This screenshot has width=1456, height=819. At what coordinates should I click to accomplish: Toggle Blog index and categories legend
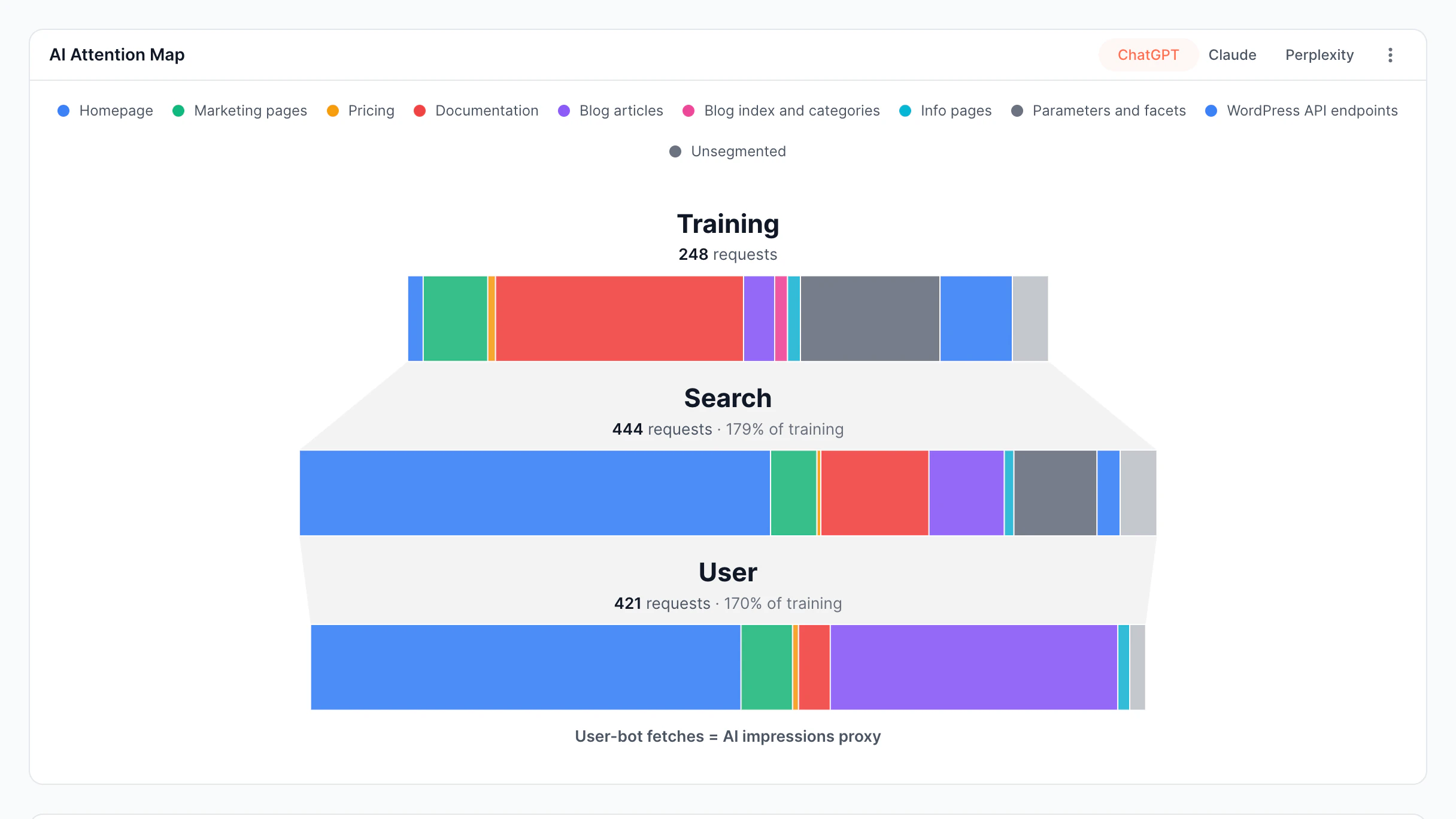point(781,111)
